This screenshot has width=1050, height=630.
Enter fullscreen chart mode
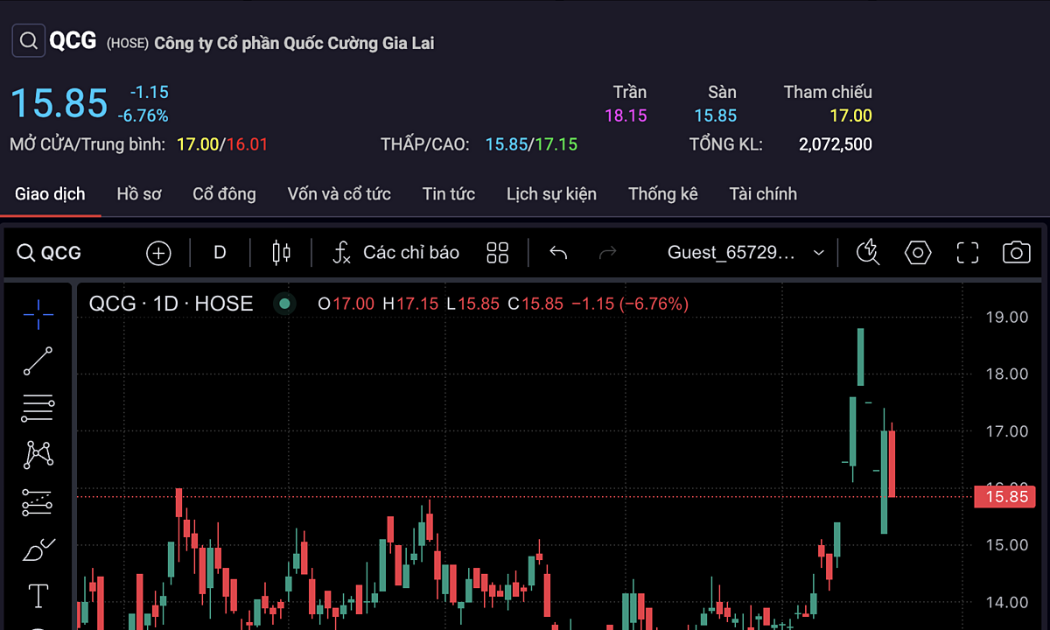967,253
